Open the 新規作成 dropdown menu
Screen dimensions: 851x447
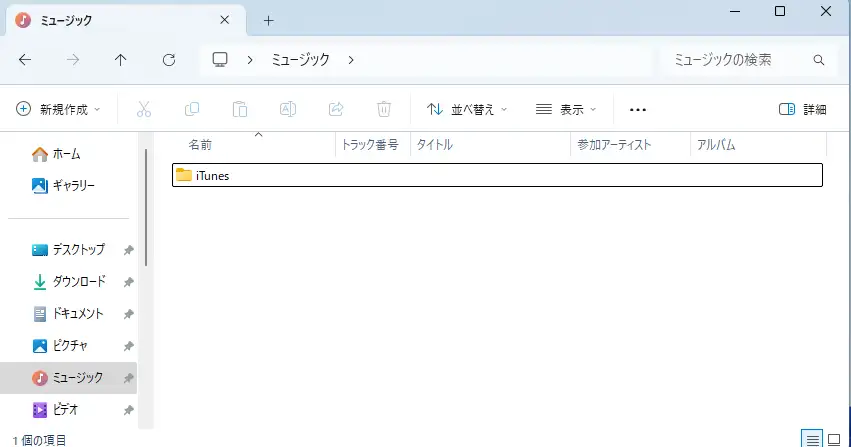pos(59,109)
